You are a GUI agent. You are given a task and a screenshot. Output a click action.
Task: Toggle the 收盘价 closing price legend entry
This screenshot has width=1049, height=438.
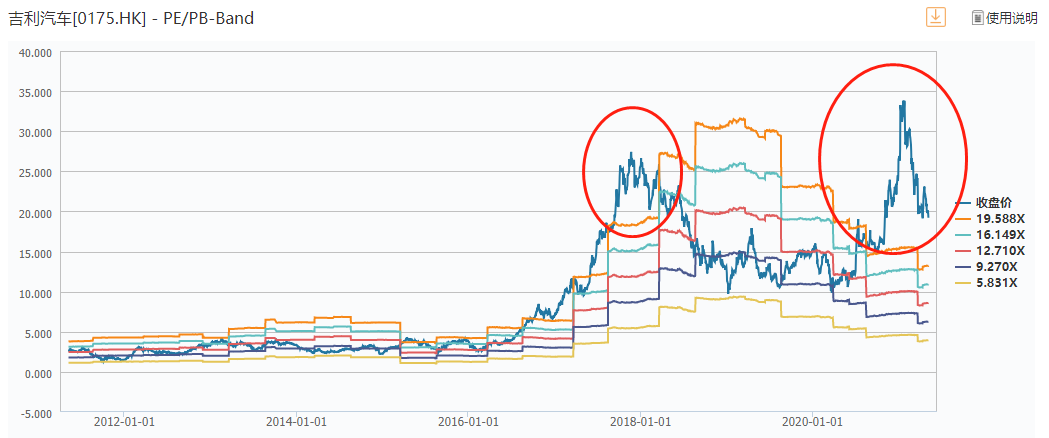(x=991, y=203)
